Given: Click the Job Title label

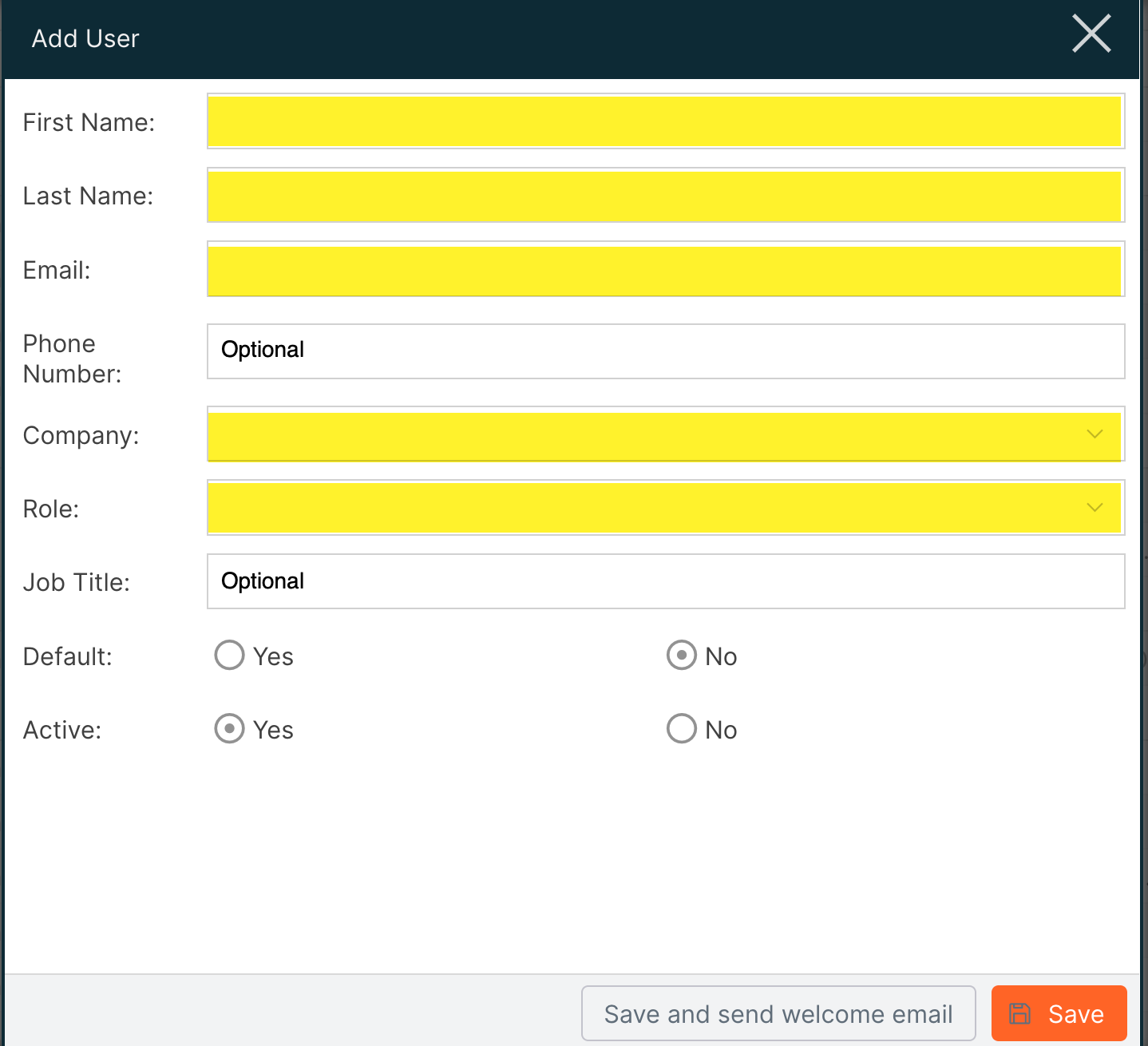Looking at the screenshot, I should (77, 582).
